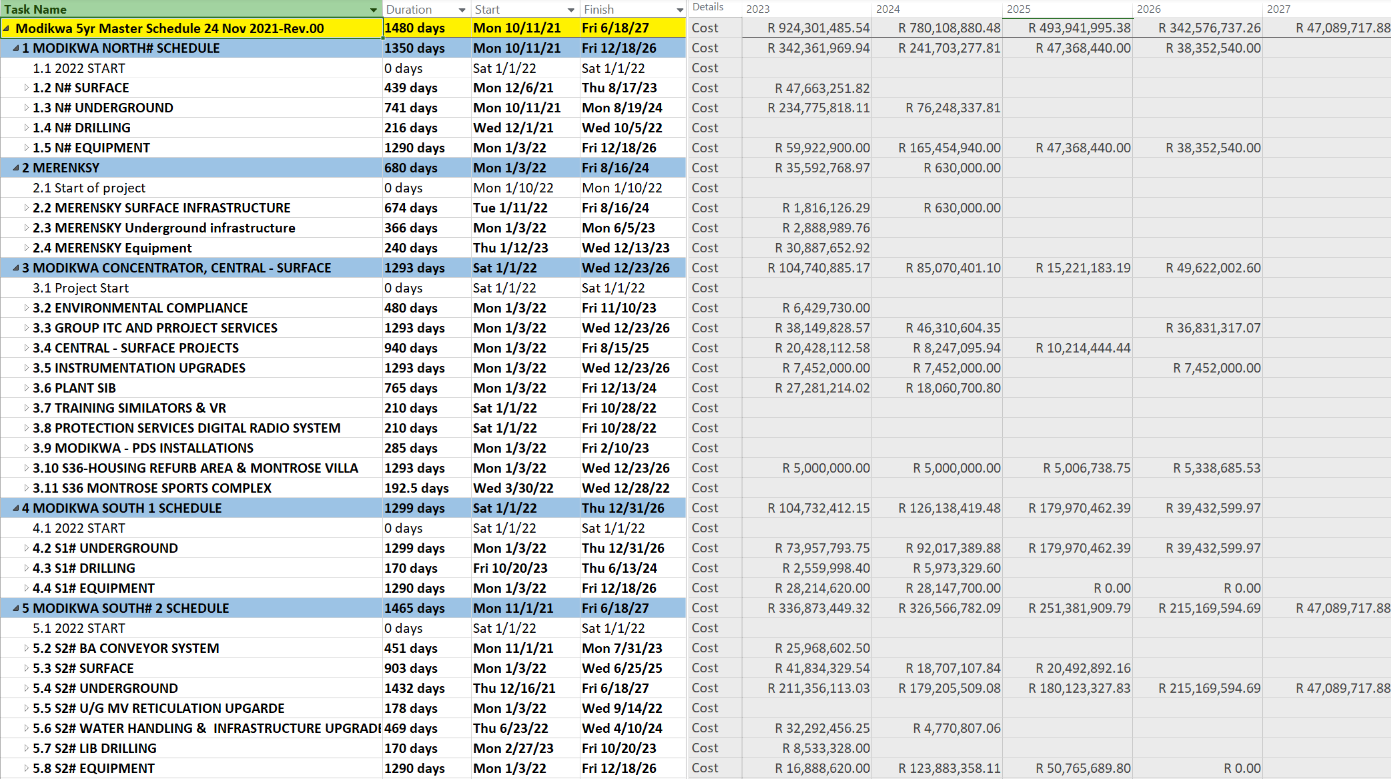This screenshot has height=779, width=1391.
Task: Open the Finish column filter dropdown
Action: 677,9
